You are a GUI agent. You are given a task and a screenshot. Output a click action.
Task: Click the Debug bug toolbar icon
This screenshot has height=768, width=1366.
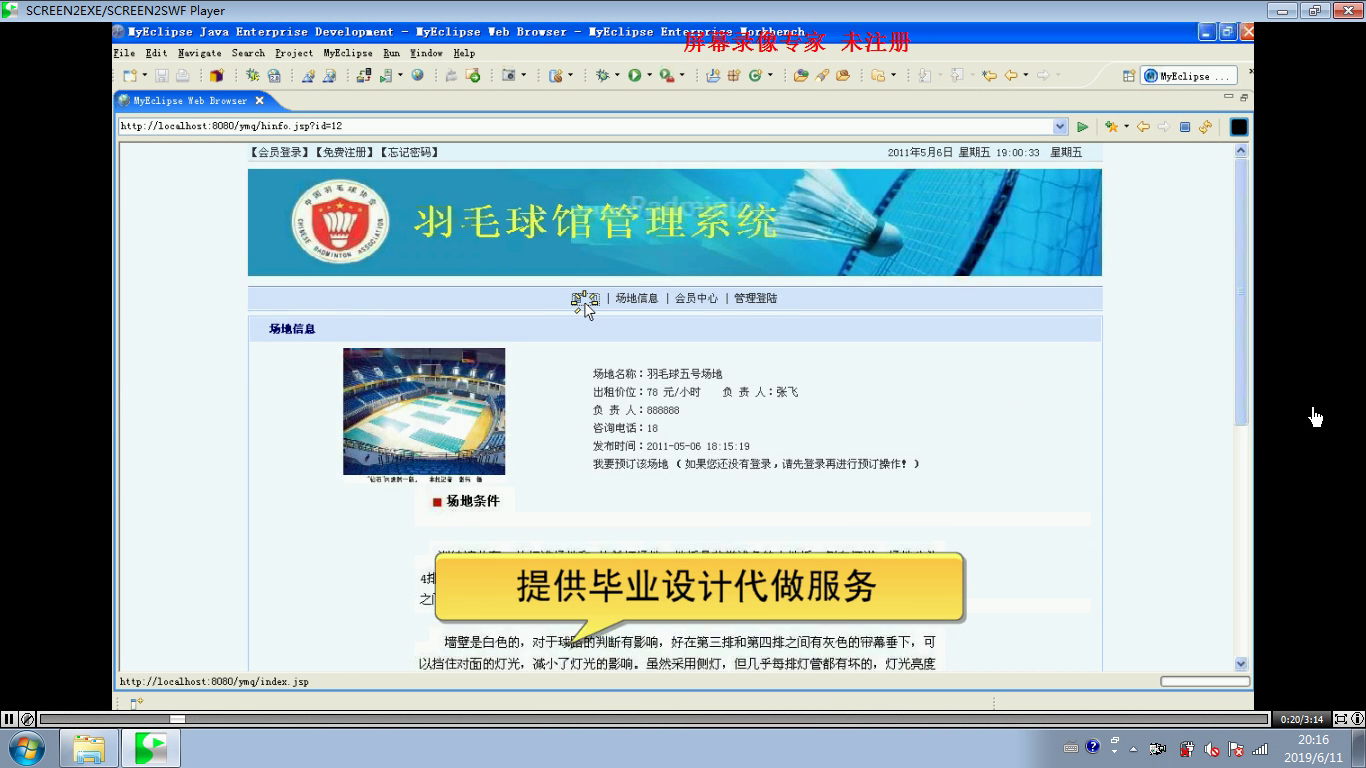[x=603, y=75]
